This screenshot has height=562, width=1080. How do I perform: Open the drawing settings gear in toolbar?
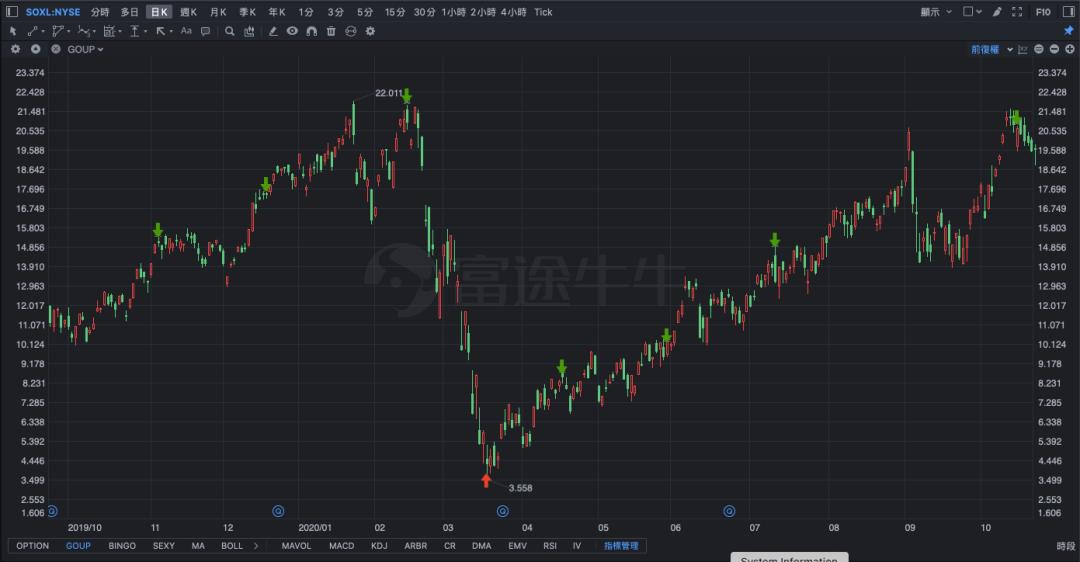click(370, 31)
